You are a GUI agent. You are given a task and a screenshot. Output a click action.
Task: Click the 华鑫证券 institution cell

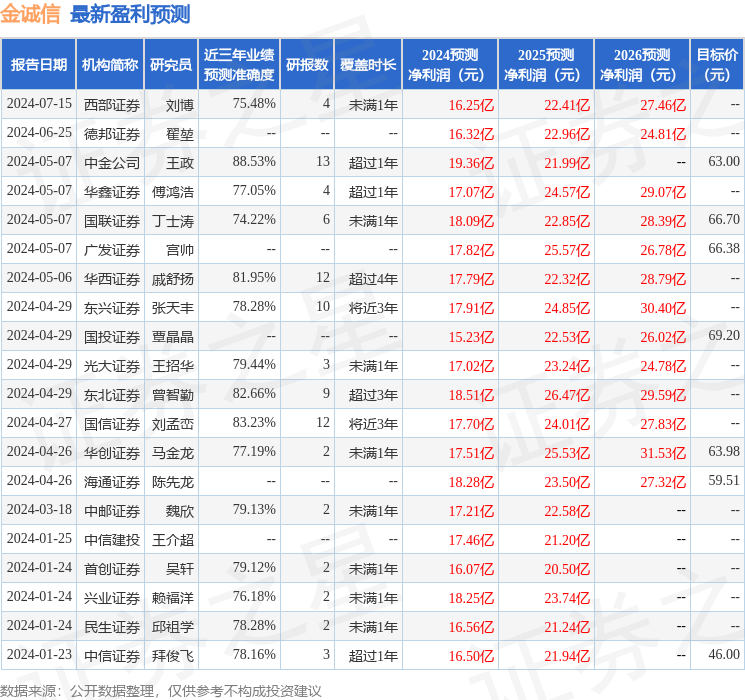[112, 192]
